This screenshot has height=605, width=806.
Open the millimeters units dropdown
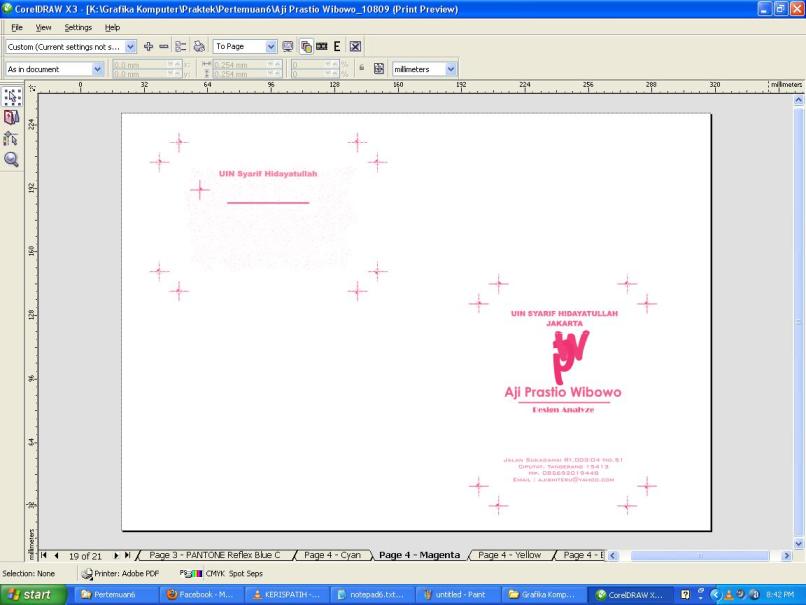[x=451, y=69]
